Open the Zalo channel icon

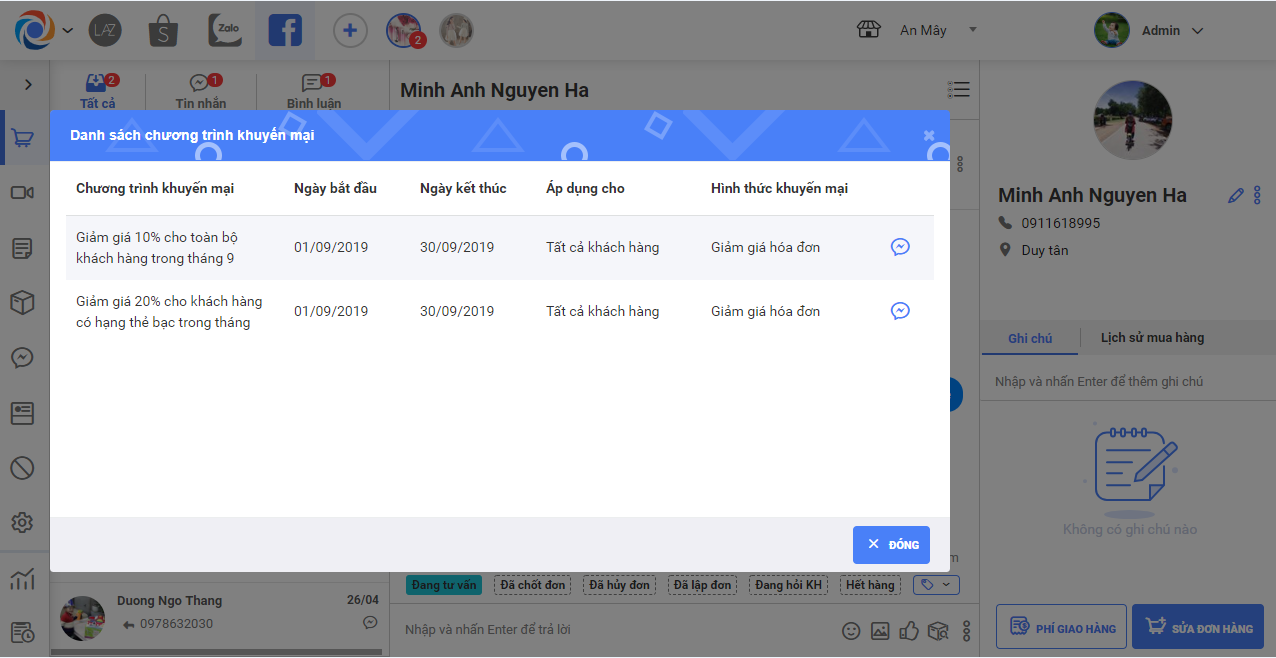(x=225, y=30)
